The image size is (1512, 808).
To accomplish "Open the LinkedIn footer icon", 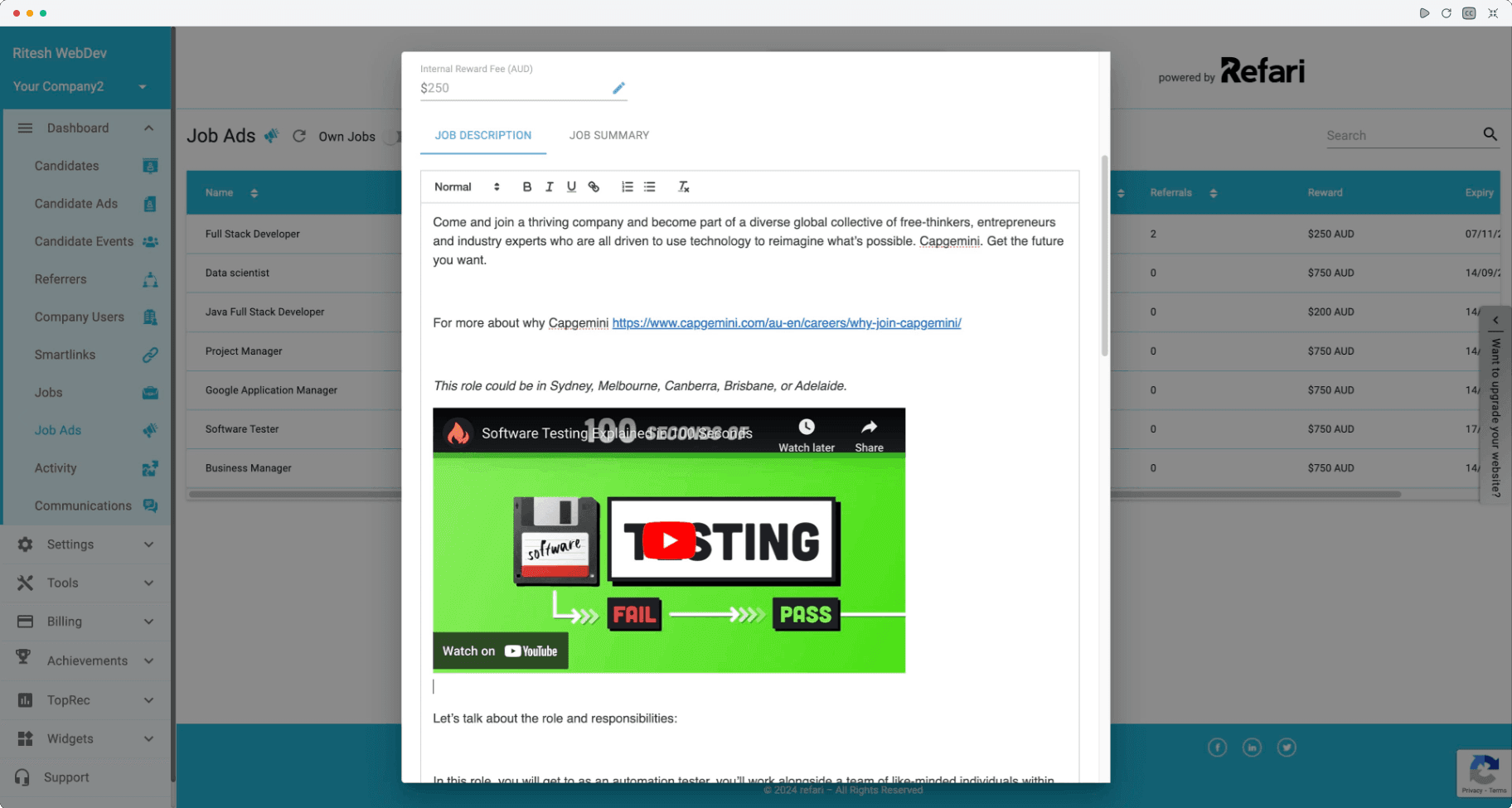I will [1252, 748].
